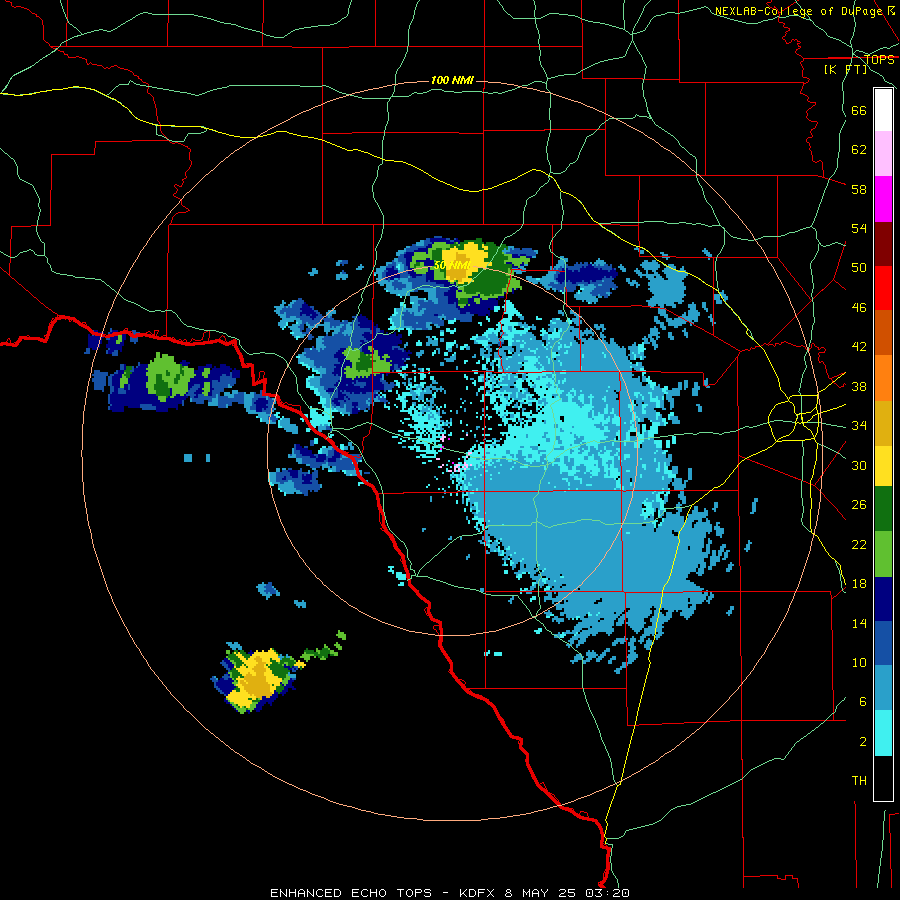Pick the dark red legend swatch
This screenshot has height=900, width=900.
click(883, 244)
